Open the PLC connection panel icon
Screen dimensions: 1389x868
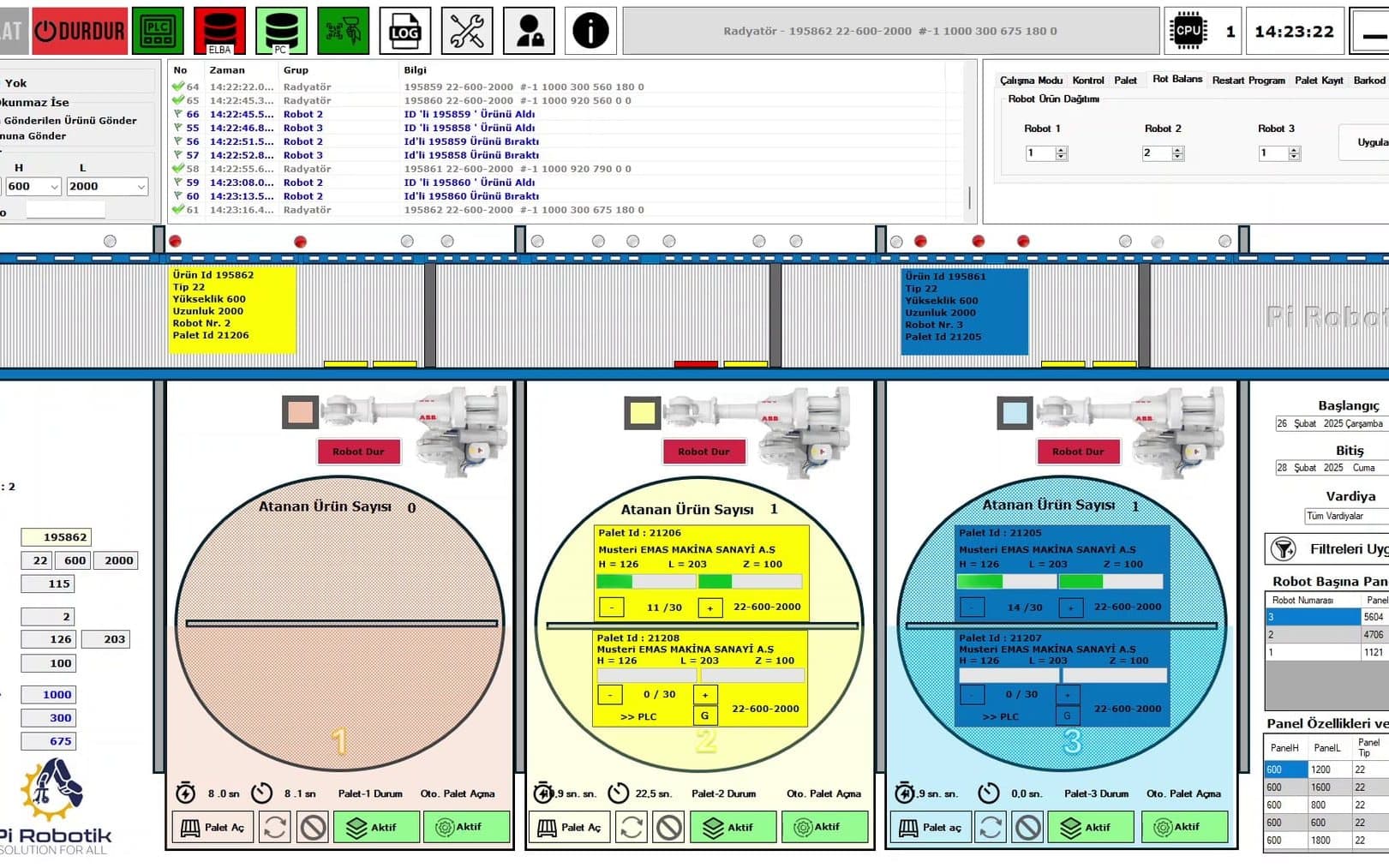[x=158, y=31]
